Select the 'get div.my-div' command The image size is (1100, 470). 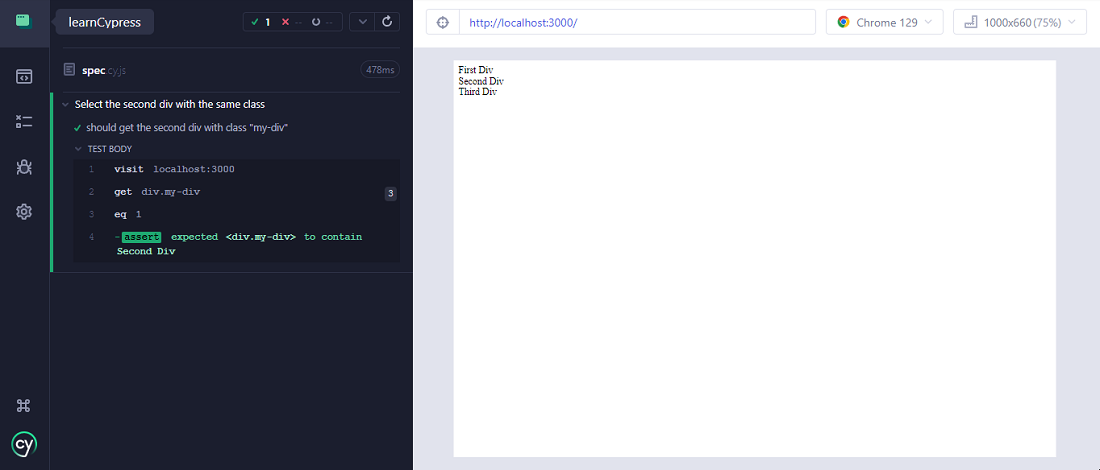coord(236,192)
